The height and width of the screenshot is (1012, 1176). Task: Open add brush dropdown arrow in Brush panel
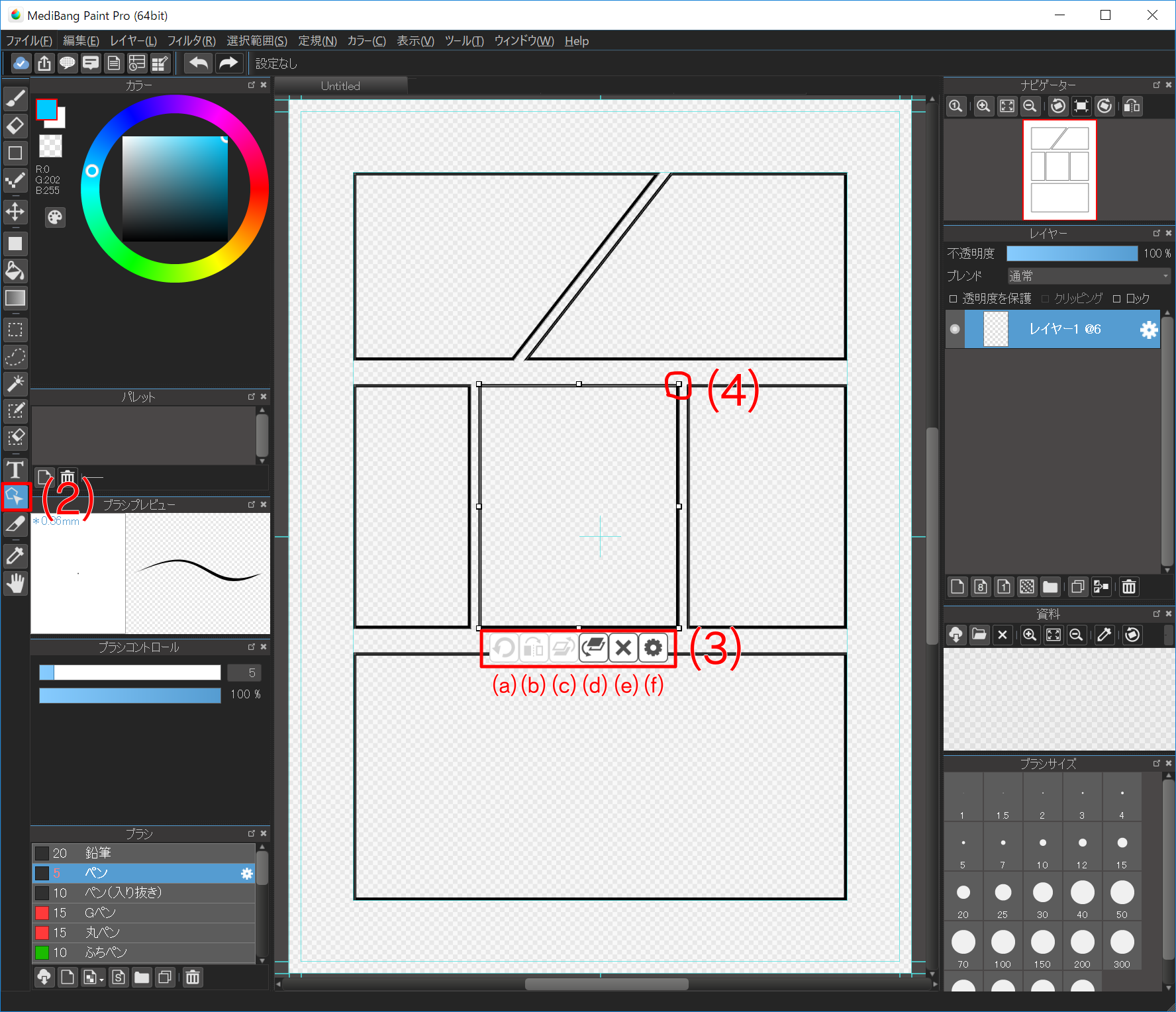(x=101, y=980)
